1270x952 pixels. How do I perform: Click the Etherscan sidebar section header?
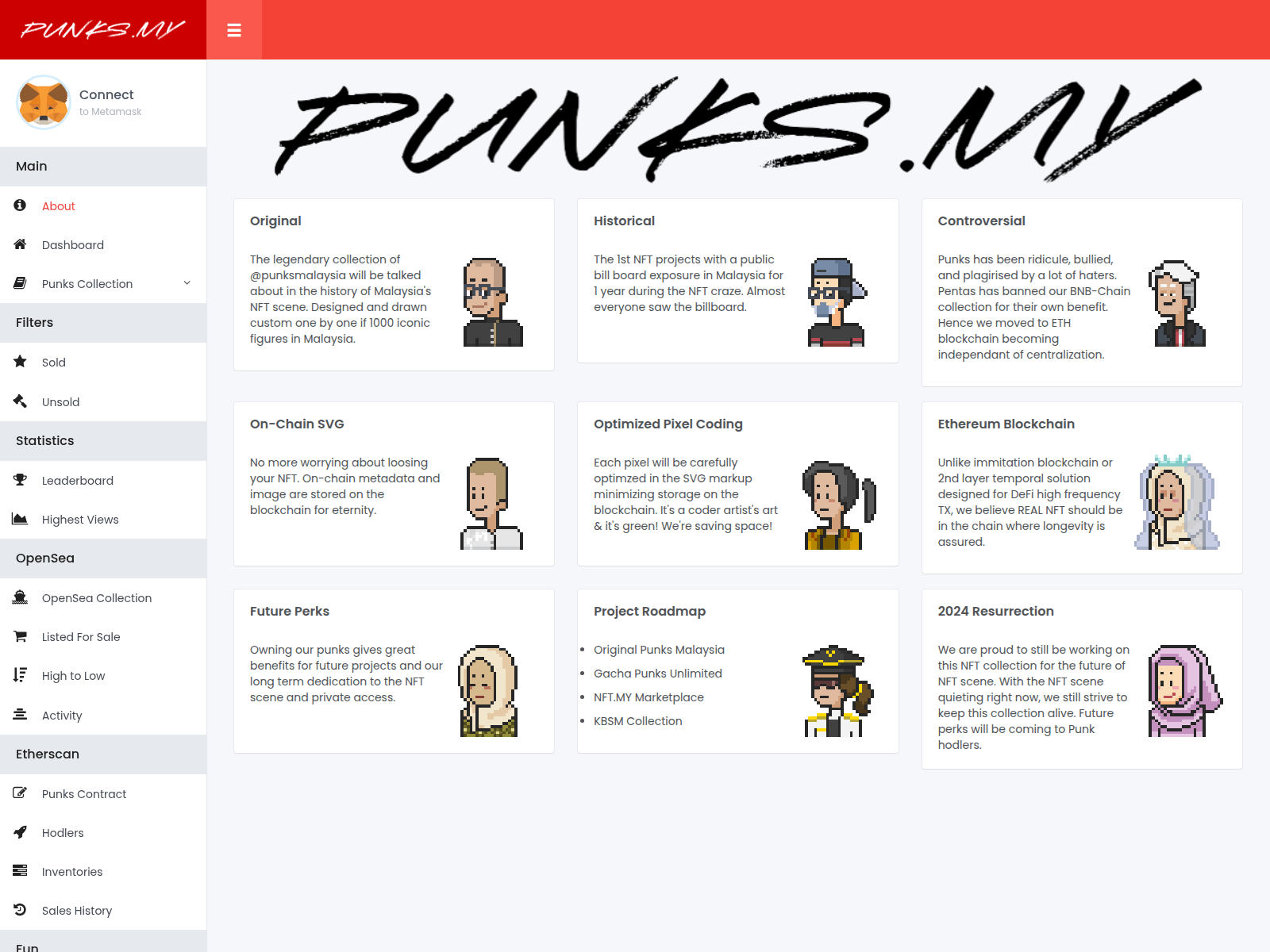(103, 754)
